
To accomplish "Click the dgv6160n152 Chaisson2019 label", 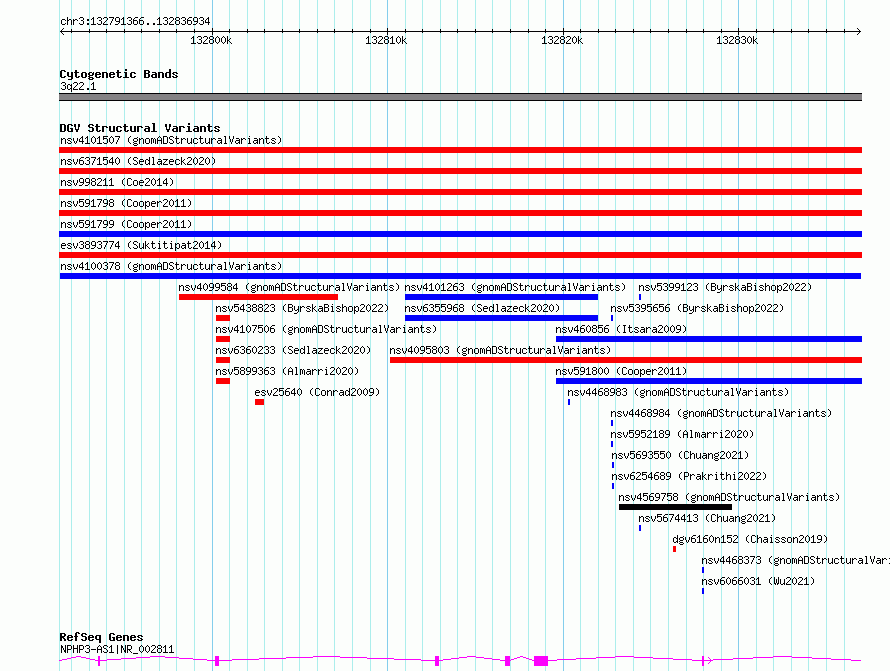I will point(750,539).
